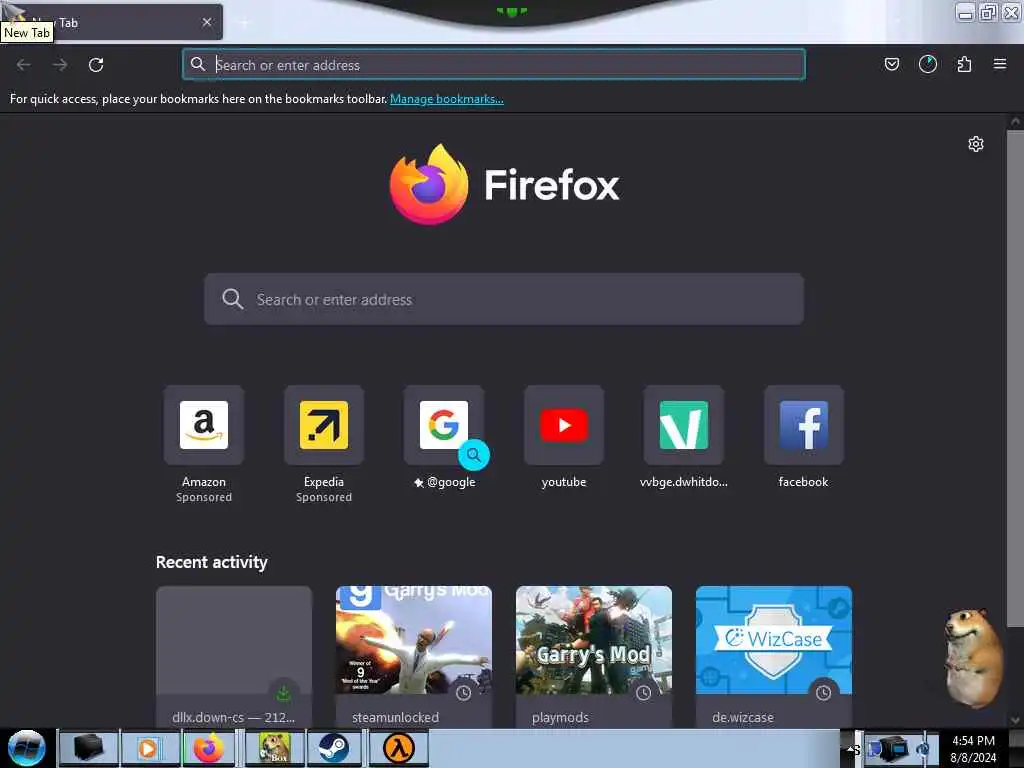
Task: Click the magnifier icon in address bar
Action: tap(197, 64)
